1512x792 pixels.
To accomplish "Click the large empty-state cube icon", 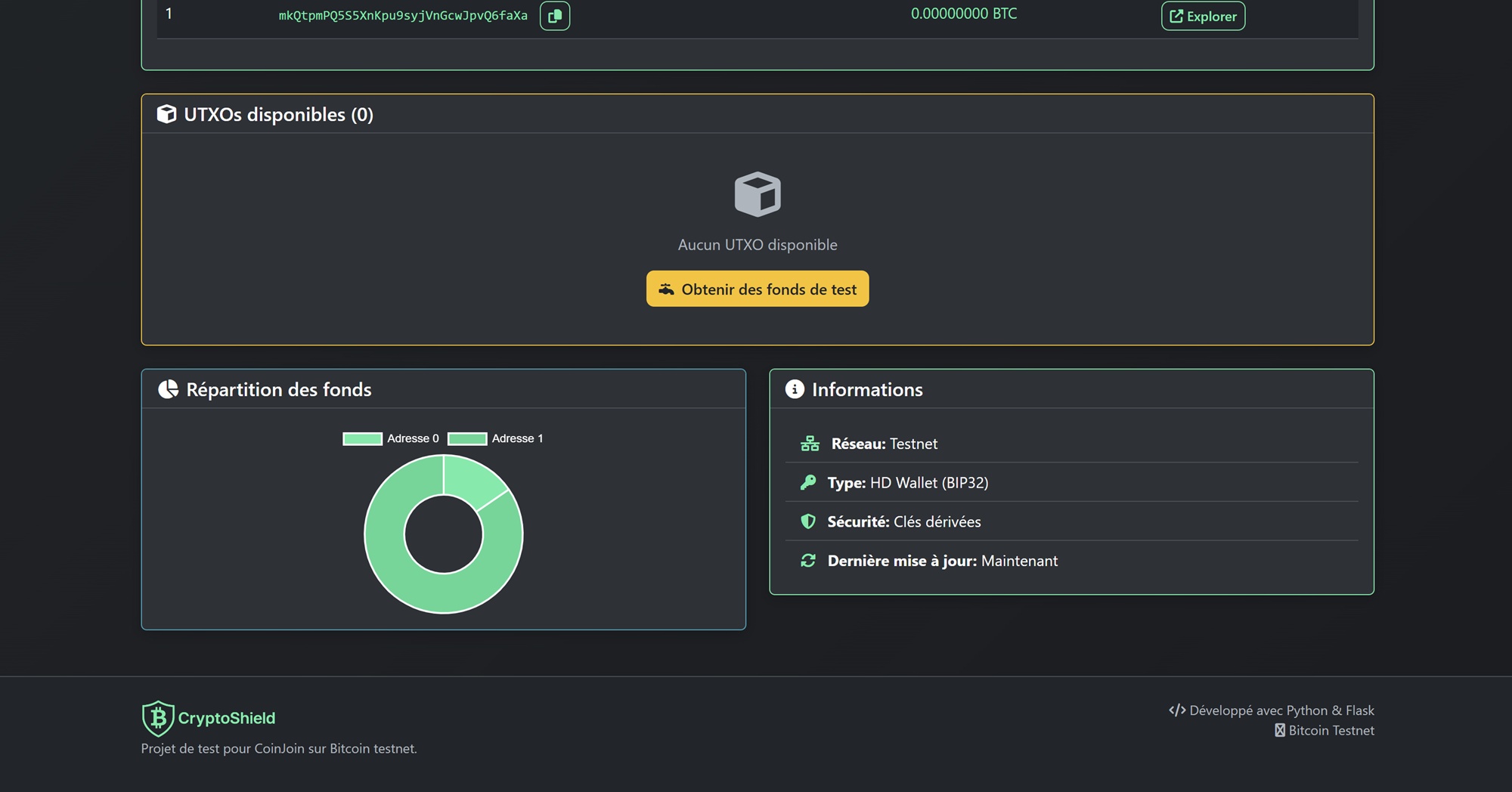I will click(757, 195).
